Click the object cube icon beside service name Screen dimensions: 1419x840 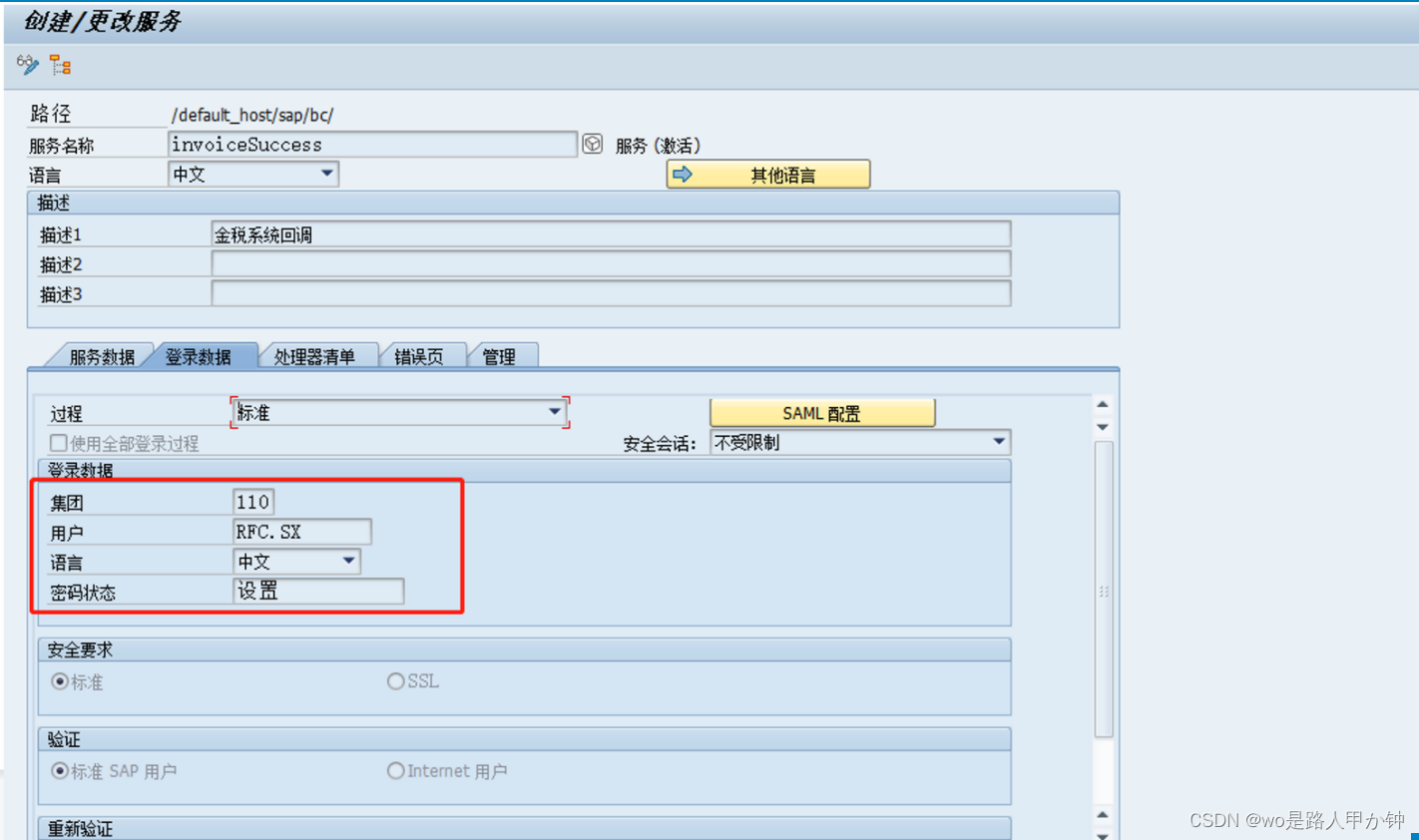pos(593,143)
